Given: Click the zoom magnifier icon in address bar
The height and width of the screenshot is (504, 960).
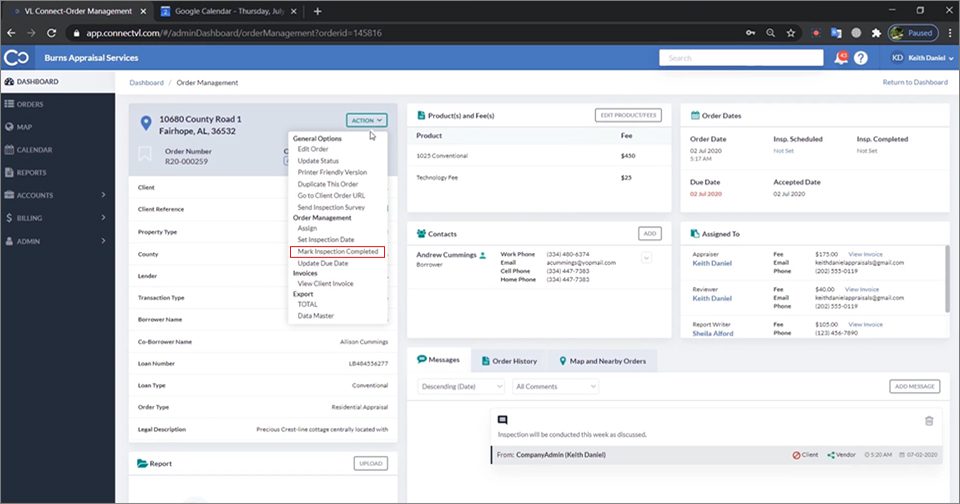Looking at the screenshot, I should (770, 33).
